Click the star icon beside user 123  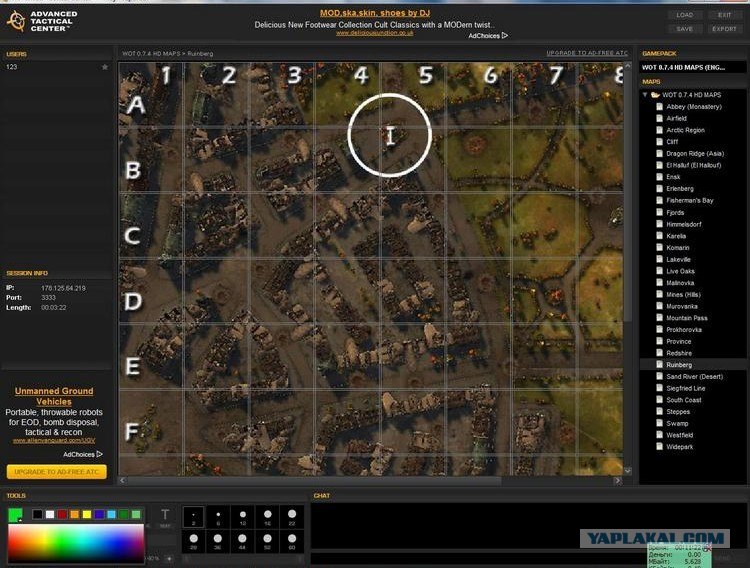[x=105, y=67]
